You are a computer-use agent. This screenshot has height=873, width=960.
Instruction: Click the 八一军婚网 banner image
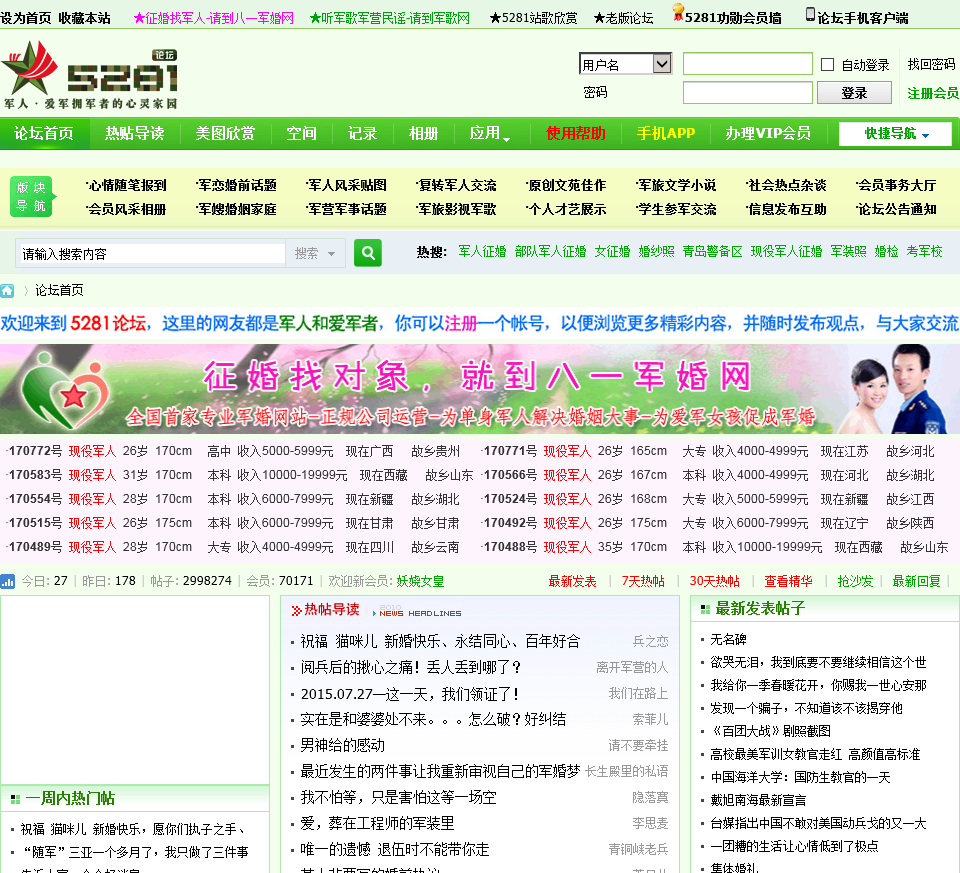click(x=480, y=389)
